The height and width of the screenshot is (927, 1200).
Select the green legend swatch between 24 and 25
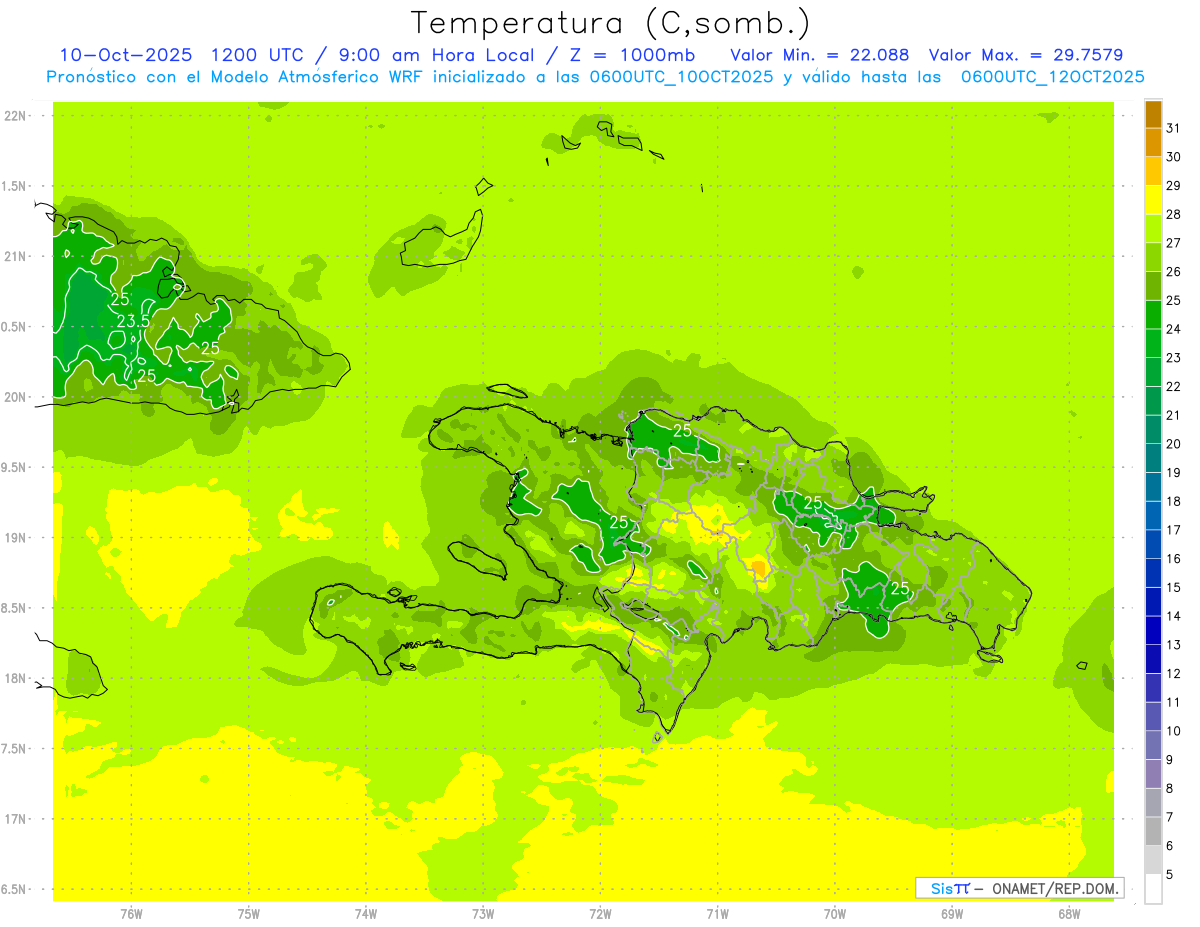1153,315
